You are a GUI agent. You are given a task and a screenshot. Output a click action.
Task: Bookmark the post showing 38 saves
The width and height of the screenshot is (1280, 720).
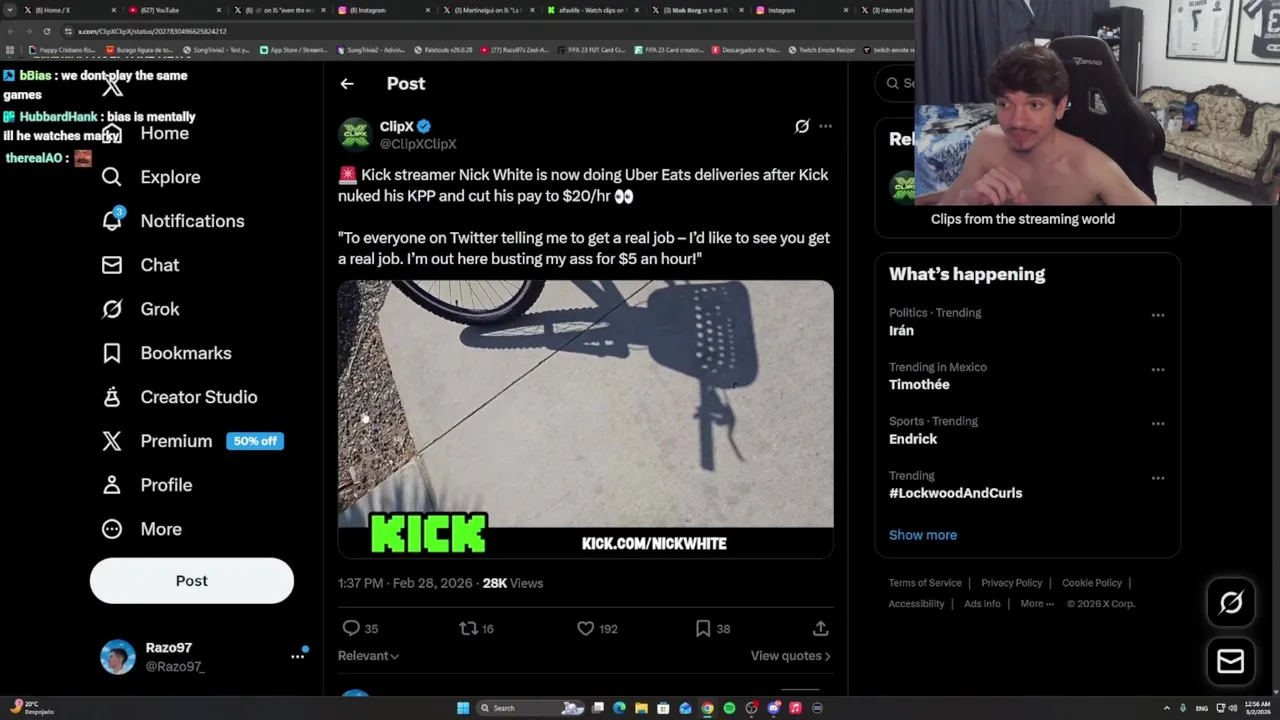[703, 628]
